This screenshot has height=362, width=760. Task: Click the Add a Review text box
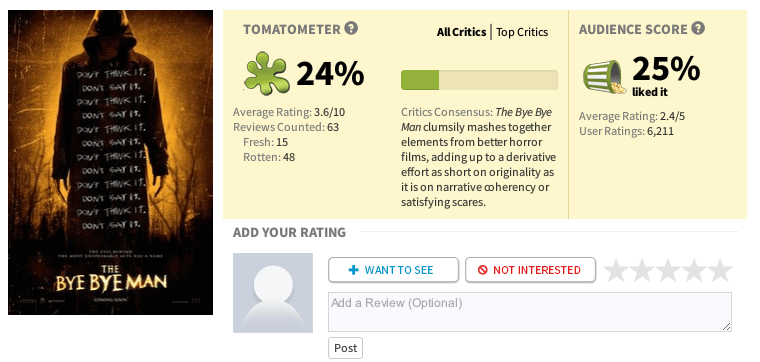point(530,312)
